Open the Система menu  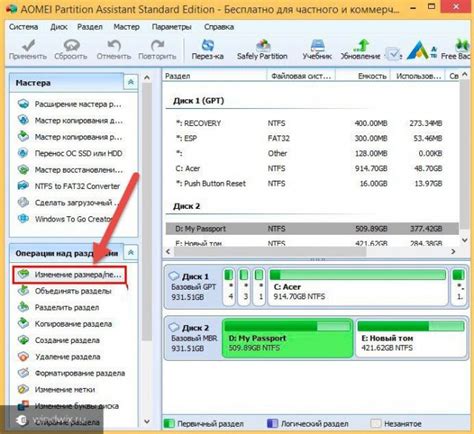pos(23,27)
